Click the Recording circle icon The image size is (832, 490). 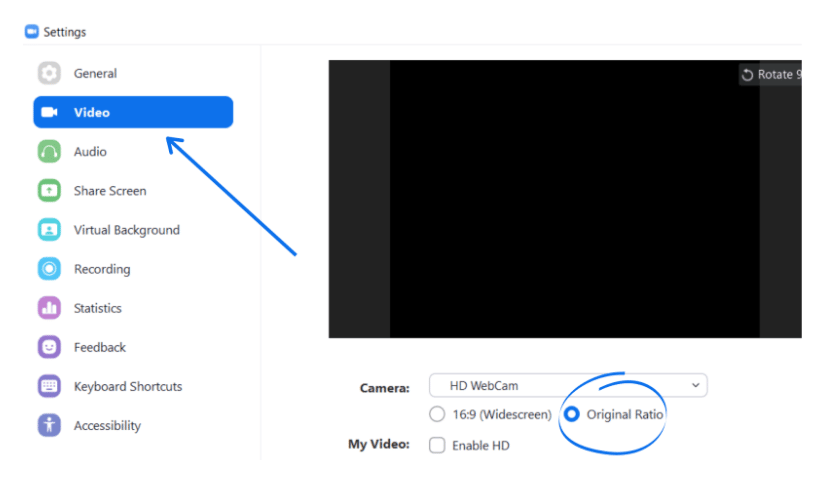point(49,269)
